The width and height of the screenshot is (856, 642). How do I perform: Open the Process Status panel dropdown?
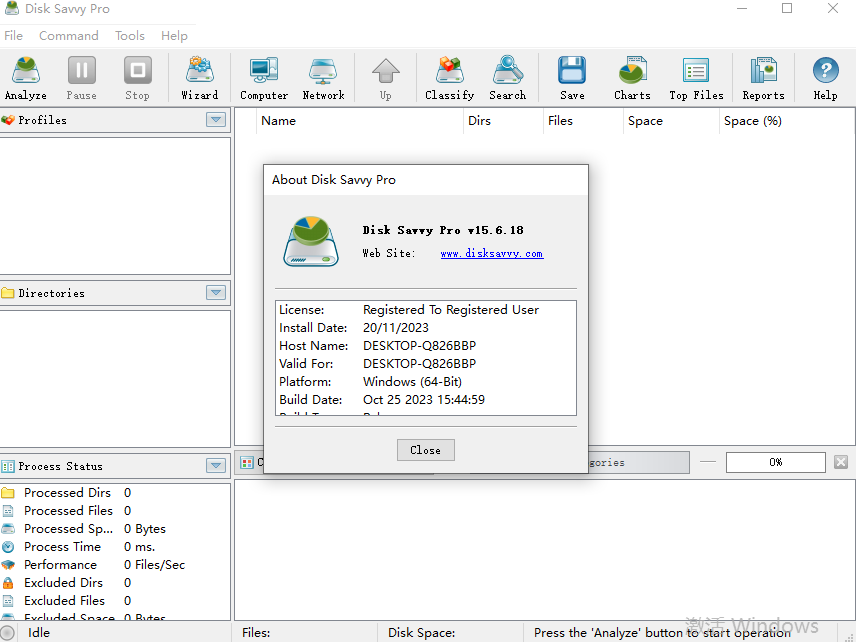point(215,465)
